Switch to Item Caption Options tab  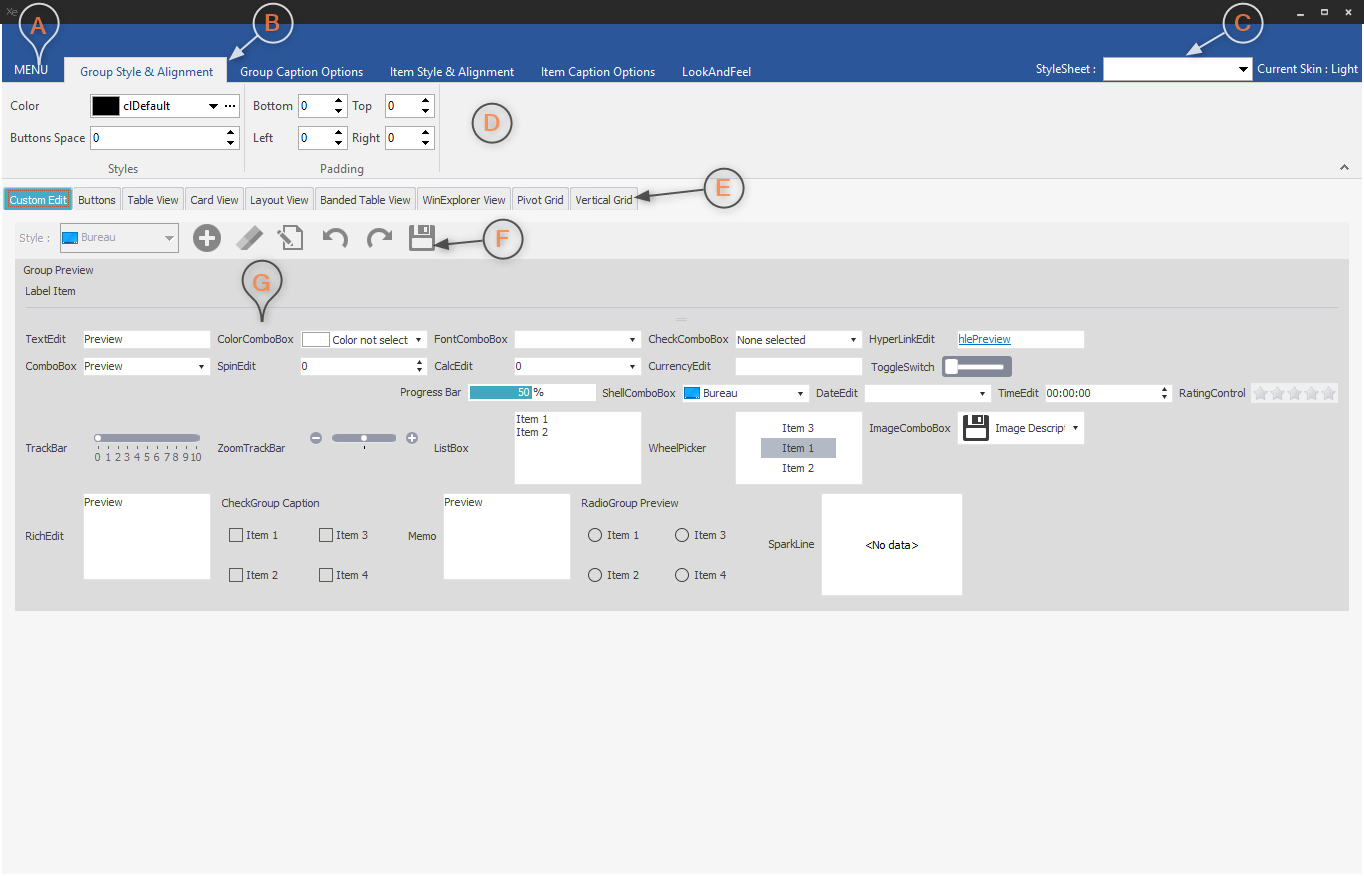[x=598, y=72]
